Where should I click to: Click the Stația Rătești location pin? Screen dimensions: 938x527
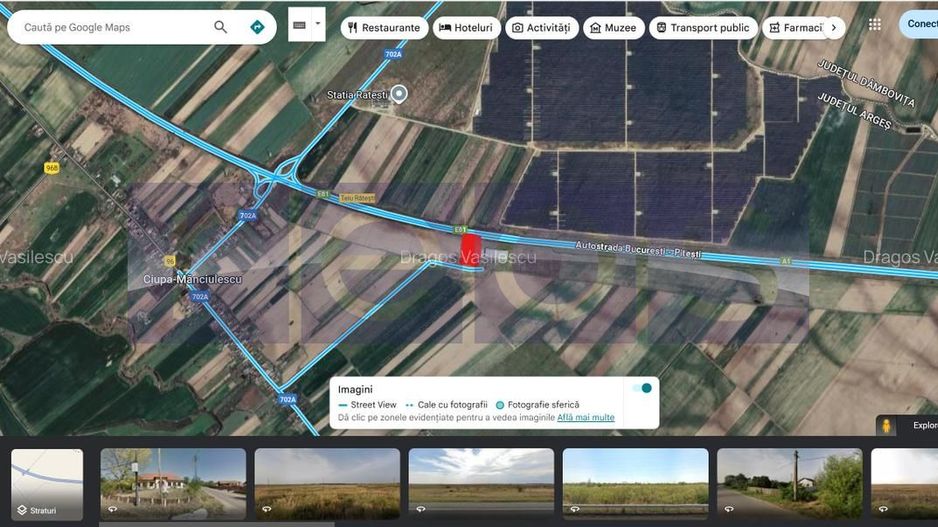[x=399, y=94]
